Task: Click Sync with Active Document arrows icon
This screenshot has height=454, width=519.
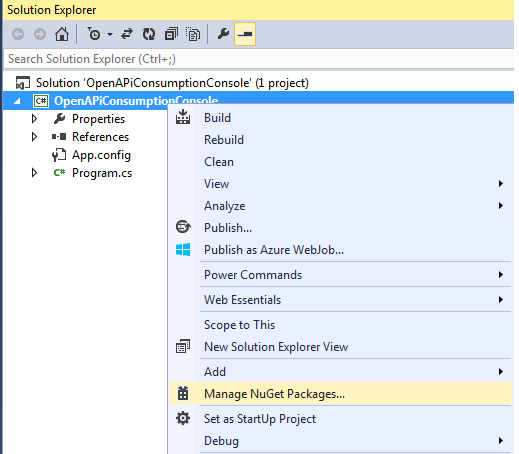Action: (127, 34)
